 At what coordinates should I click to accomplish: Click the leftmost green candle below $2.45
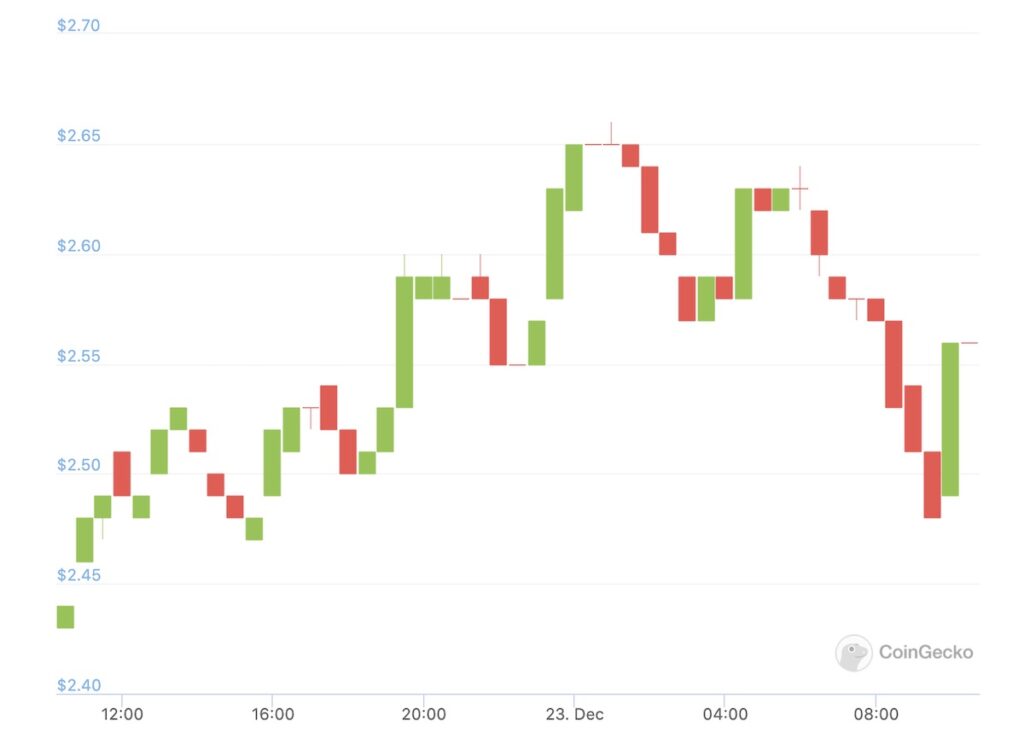pyautogui.click(x=65, y=617)
